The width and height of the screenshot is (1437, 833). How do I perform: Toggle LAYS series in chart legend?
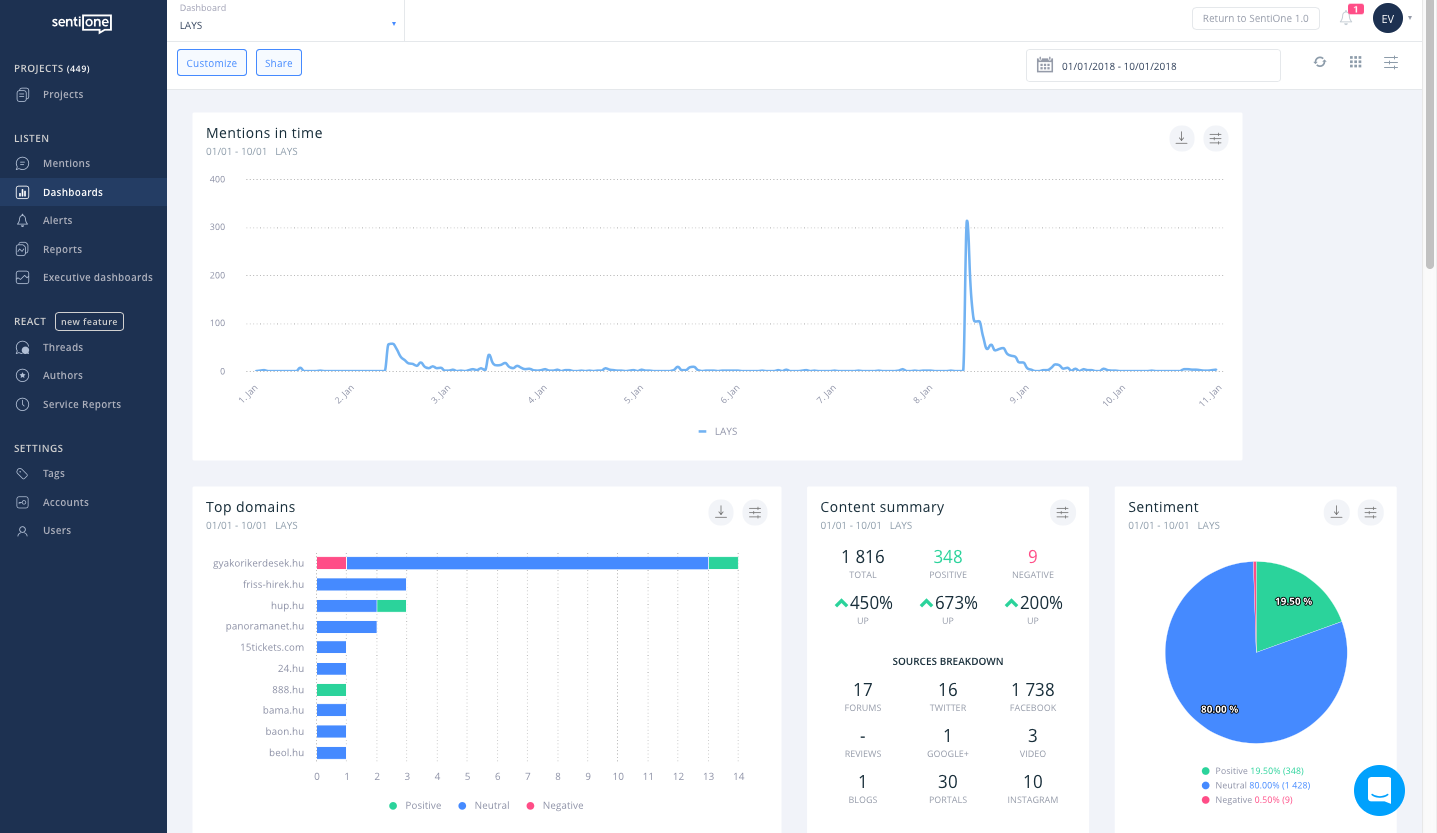718,432
